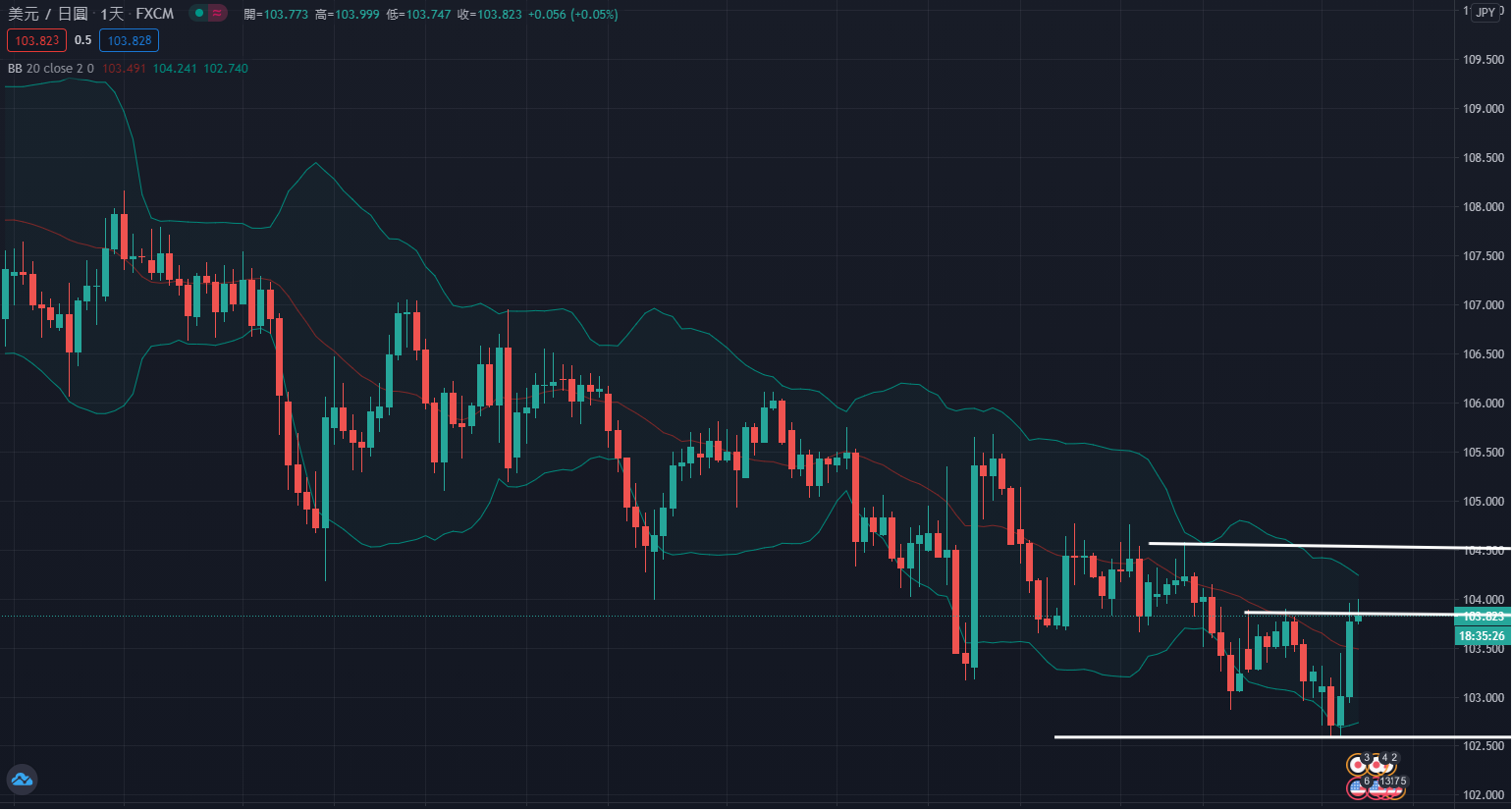Open the JPY currency selector

coord(1486,13)
